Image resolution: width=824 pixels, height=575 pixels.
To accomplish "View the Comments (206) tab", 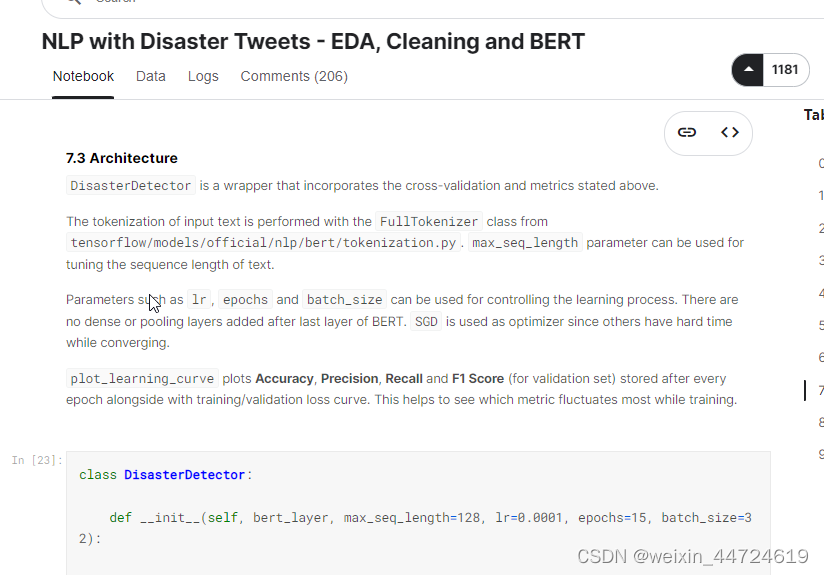I will point(294,76).
